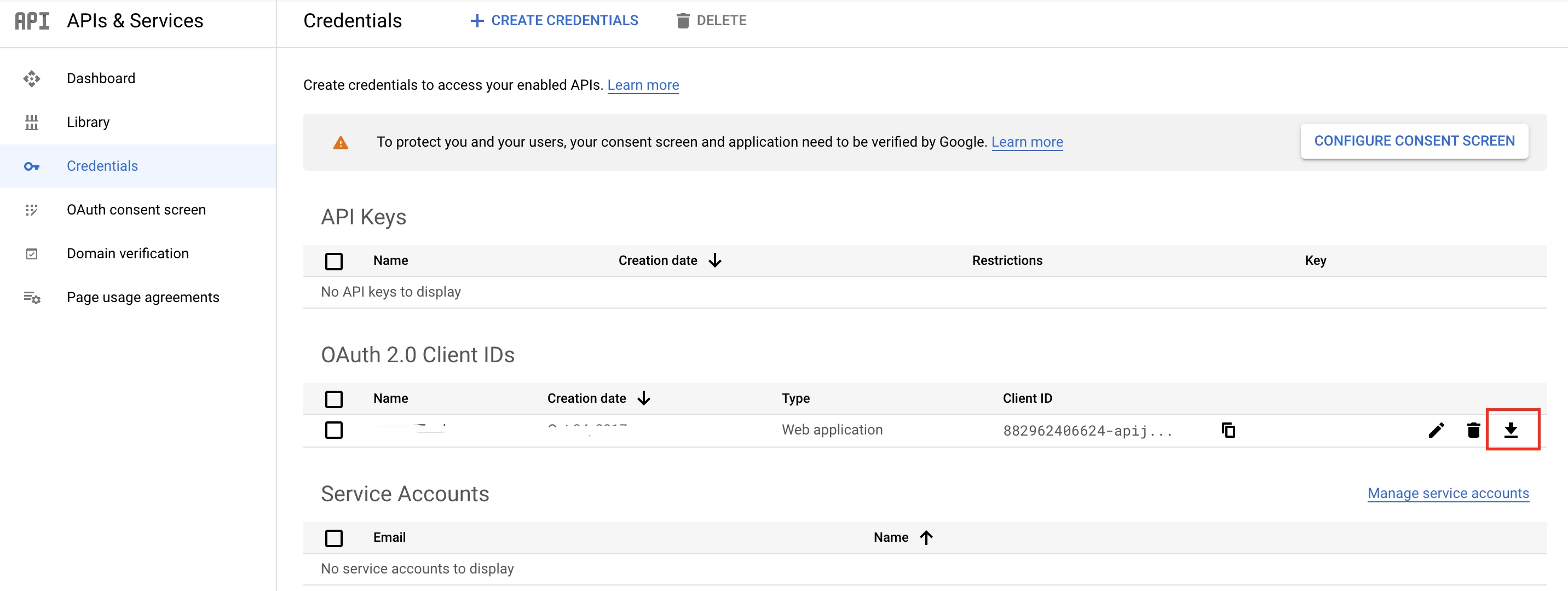Click the pencil edit icon for the OAuth client
This screenshot has height=591, width=1568.
point(1436,430)
